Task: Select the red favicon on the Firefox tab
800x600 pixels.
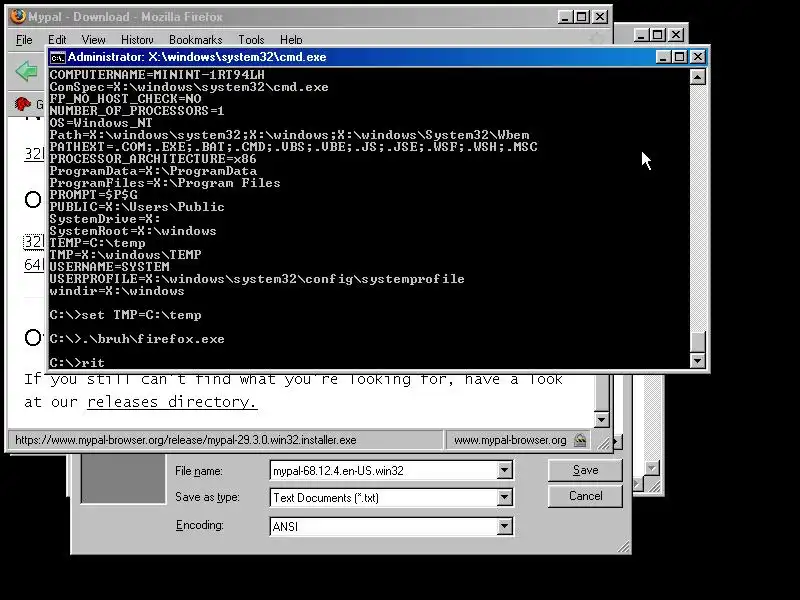Action: 22,104
